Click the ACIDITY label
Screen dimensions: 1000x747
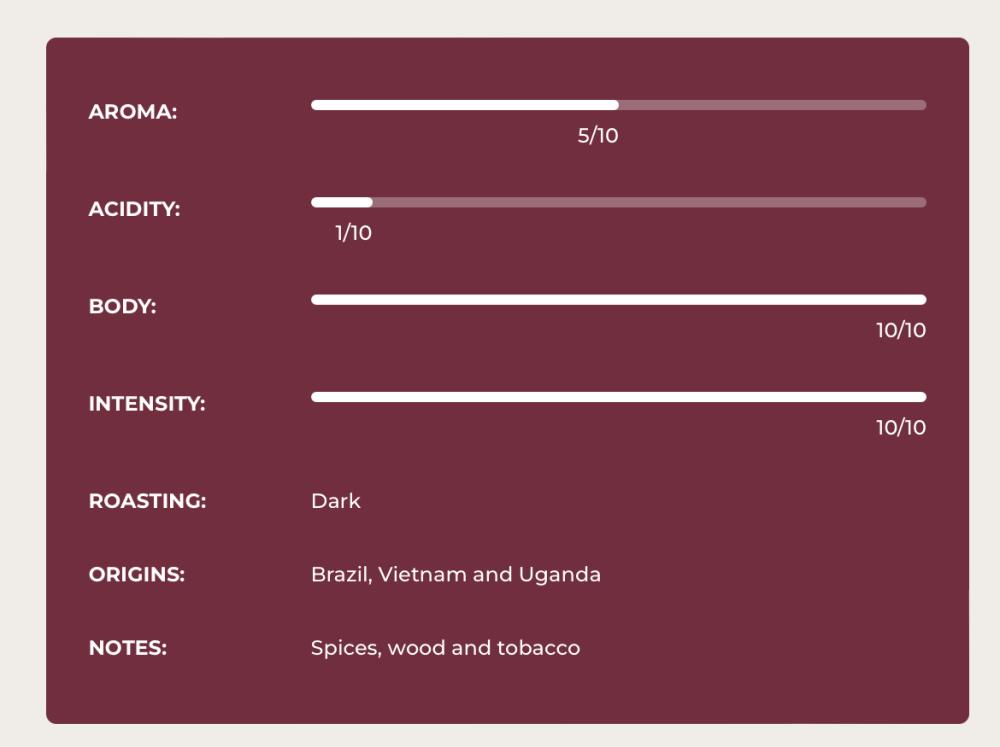135,209
